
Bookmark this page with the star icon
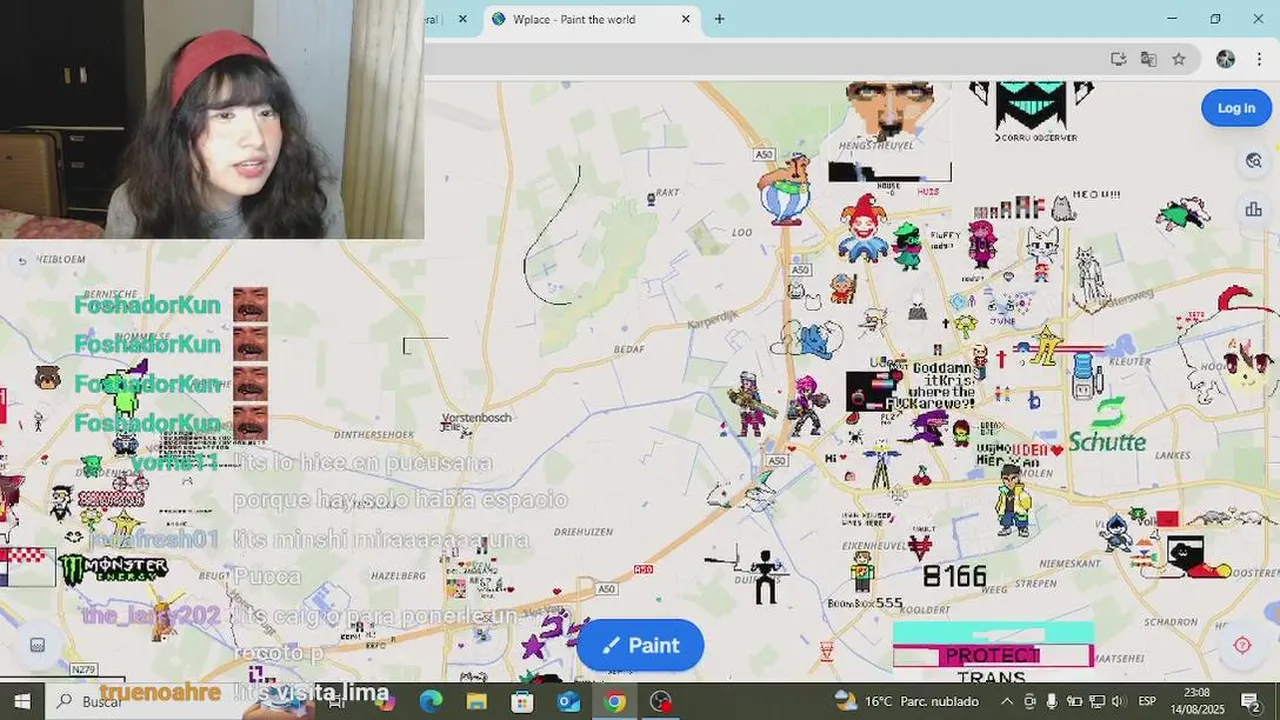coord(1179,59)
